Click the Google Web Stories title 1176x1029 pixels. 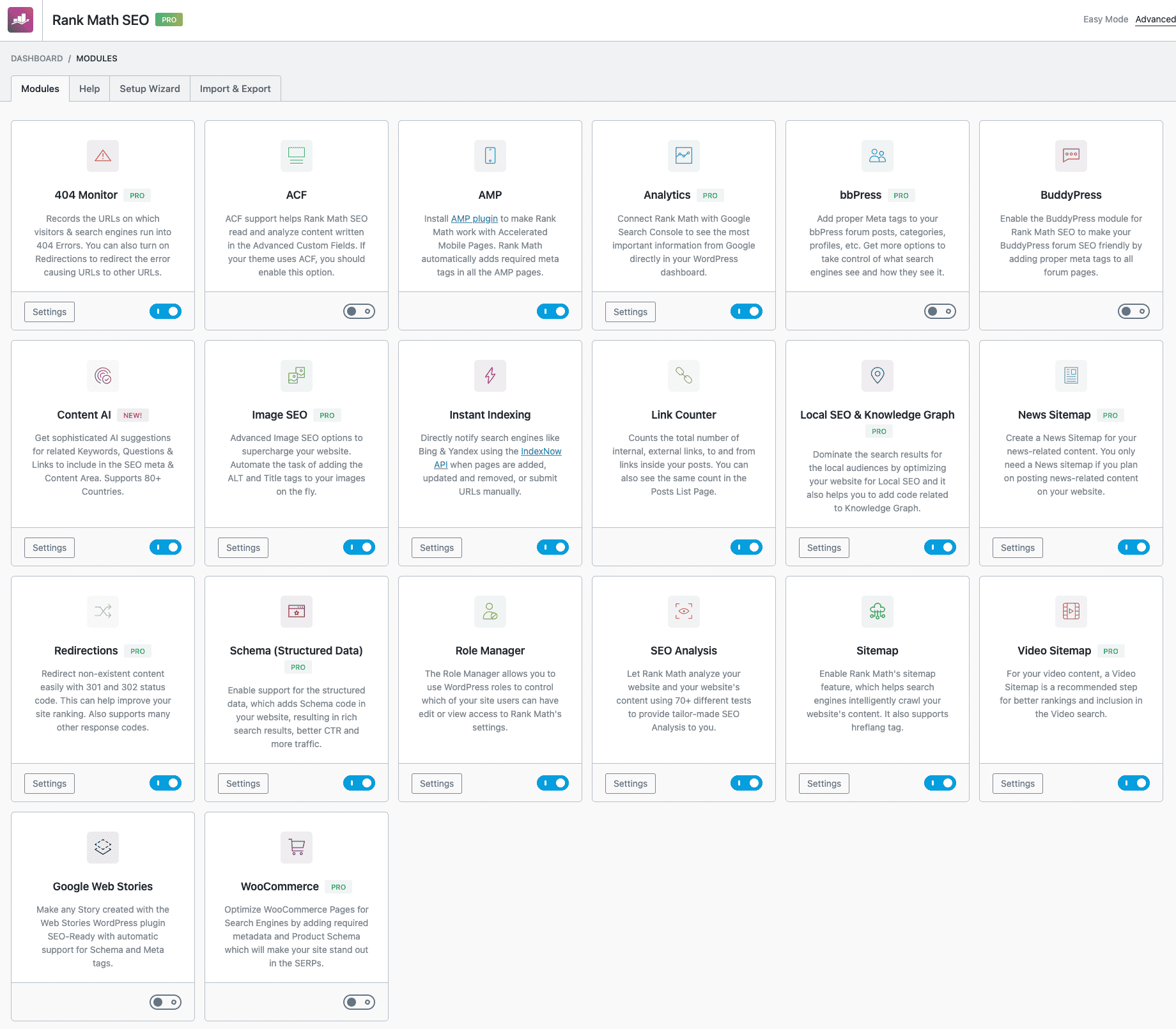tap(103, 886)
